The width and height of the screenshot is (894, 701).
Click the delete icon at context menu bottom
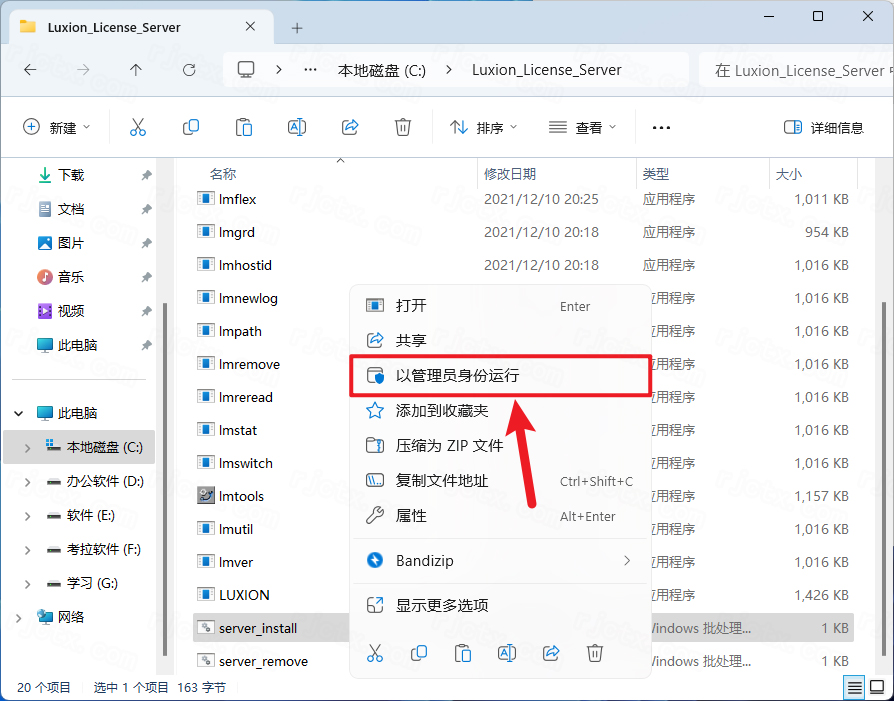tap(595, 653)
